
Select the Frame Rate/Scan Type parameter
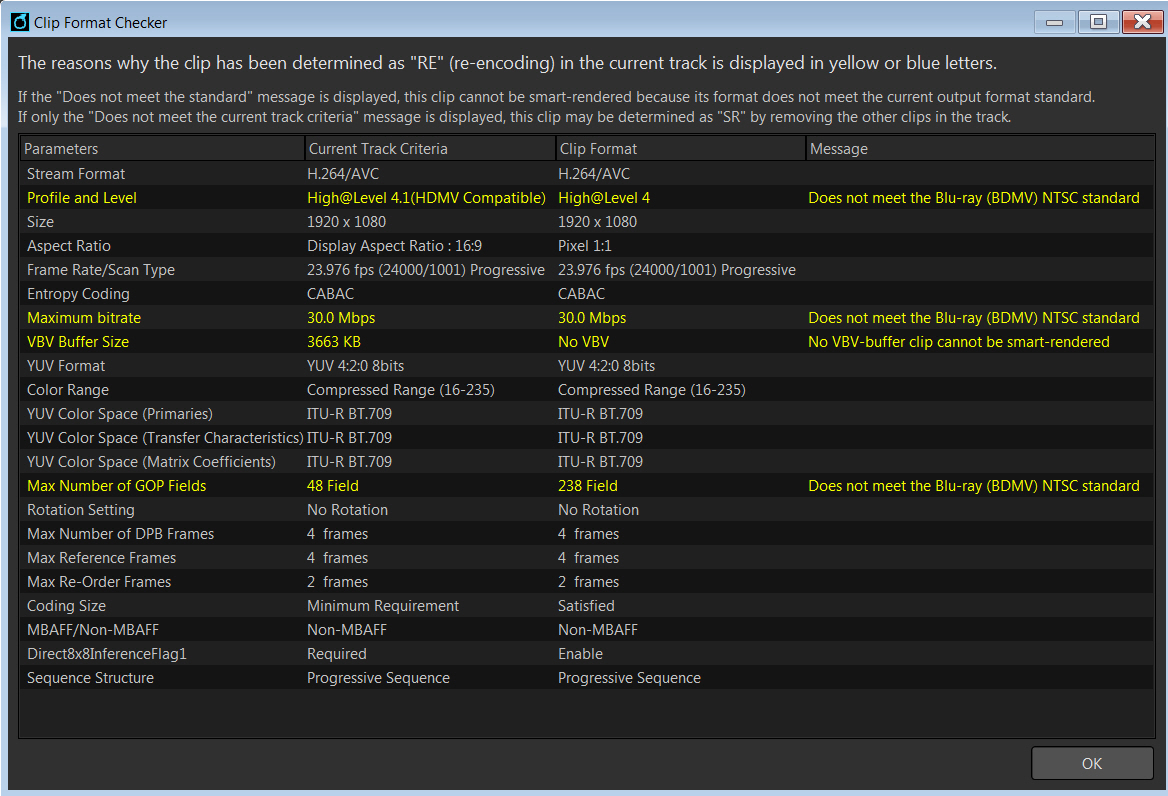[x=101, y=270]
